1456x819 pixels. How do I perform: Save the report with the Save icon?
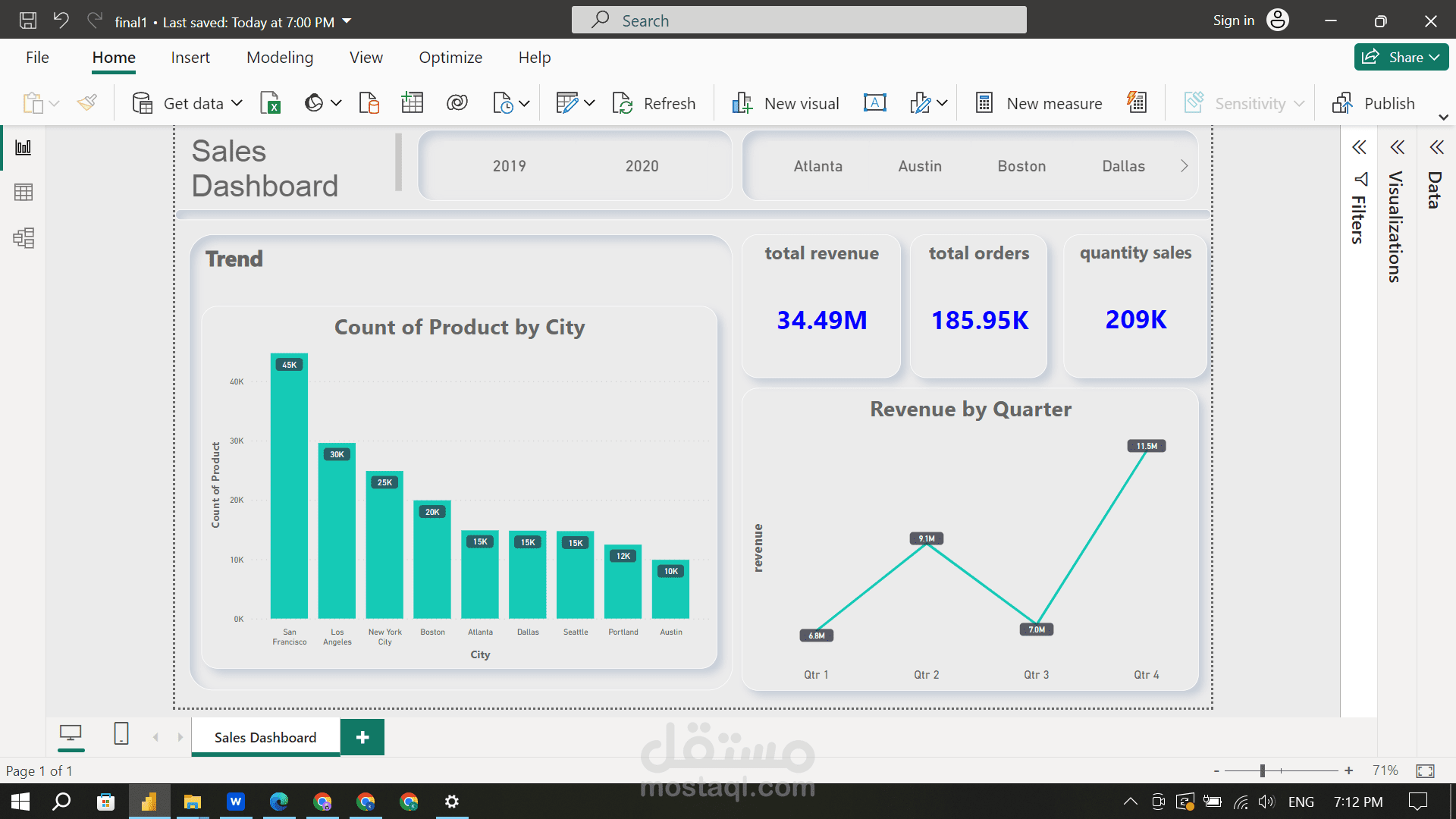(28, 20)
